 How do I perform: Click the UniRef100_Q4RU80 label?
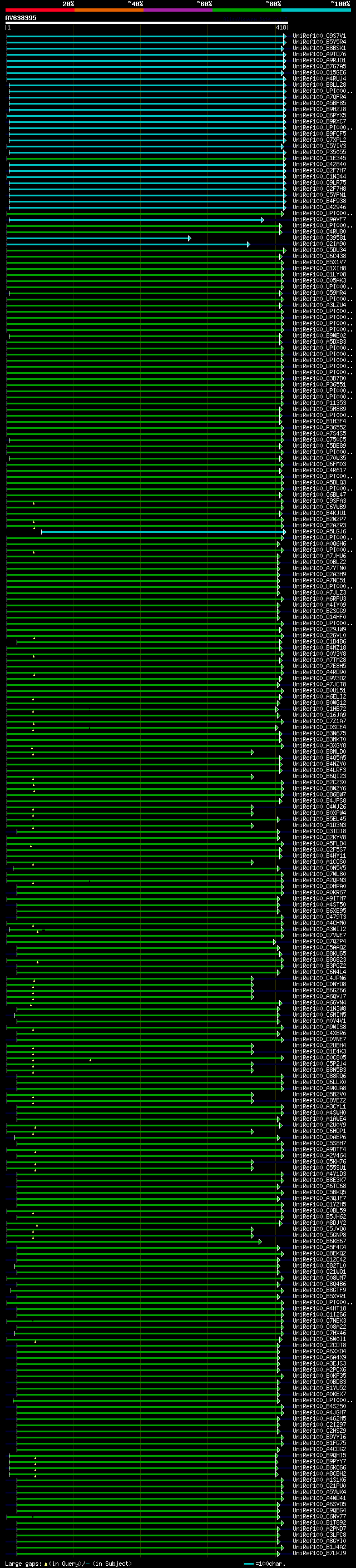point(319,231)
